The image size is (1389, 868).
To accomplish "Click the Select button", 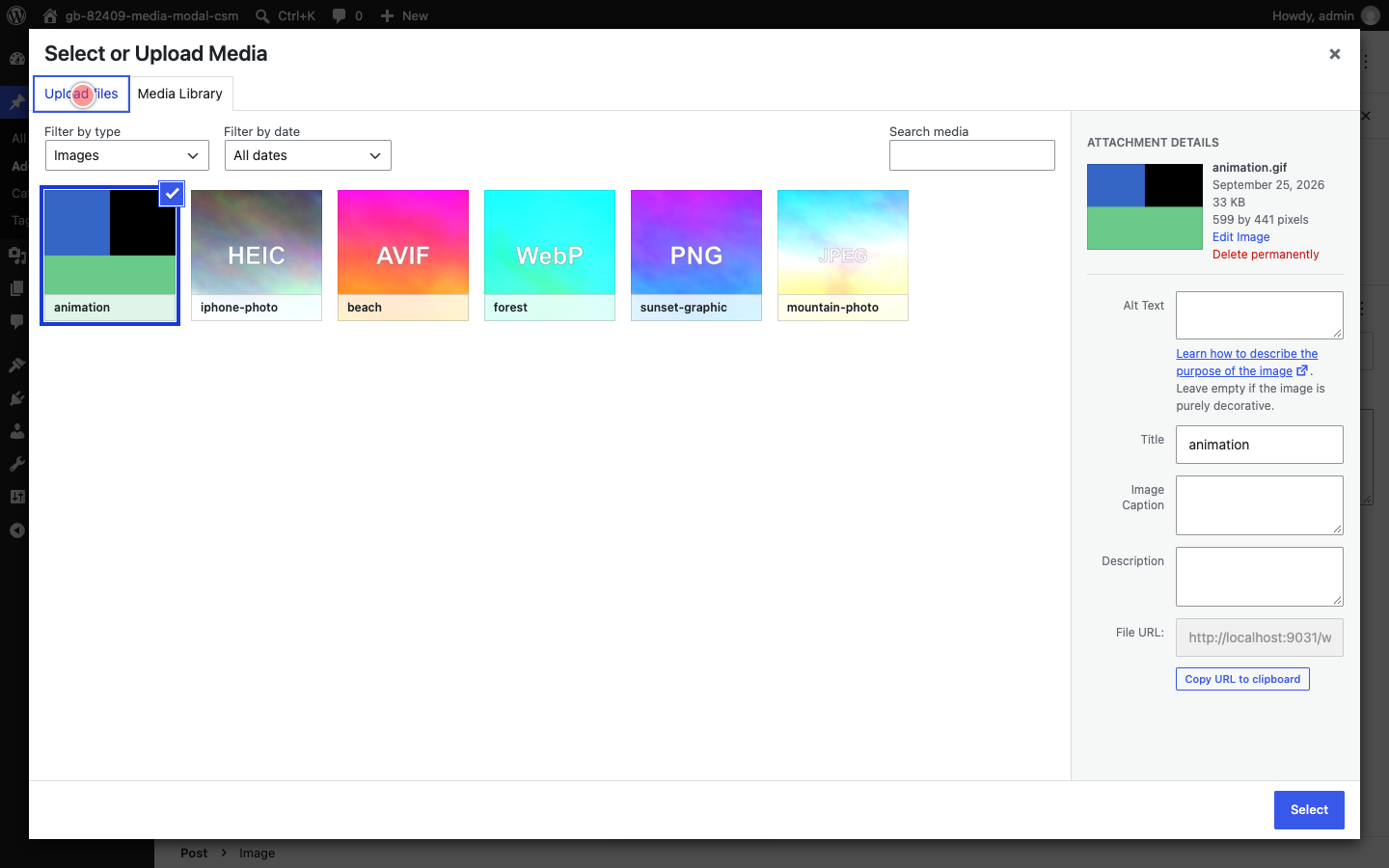I will click(1309, 810).
